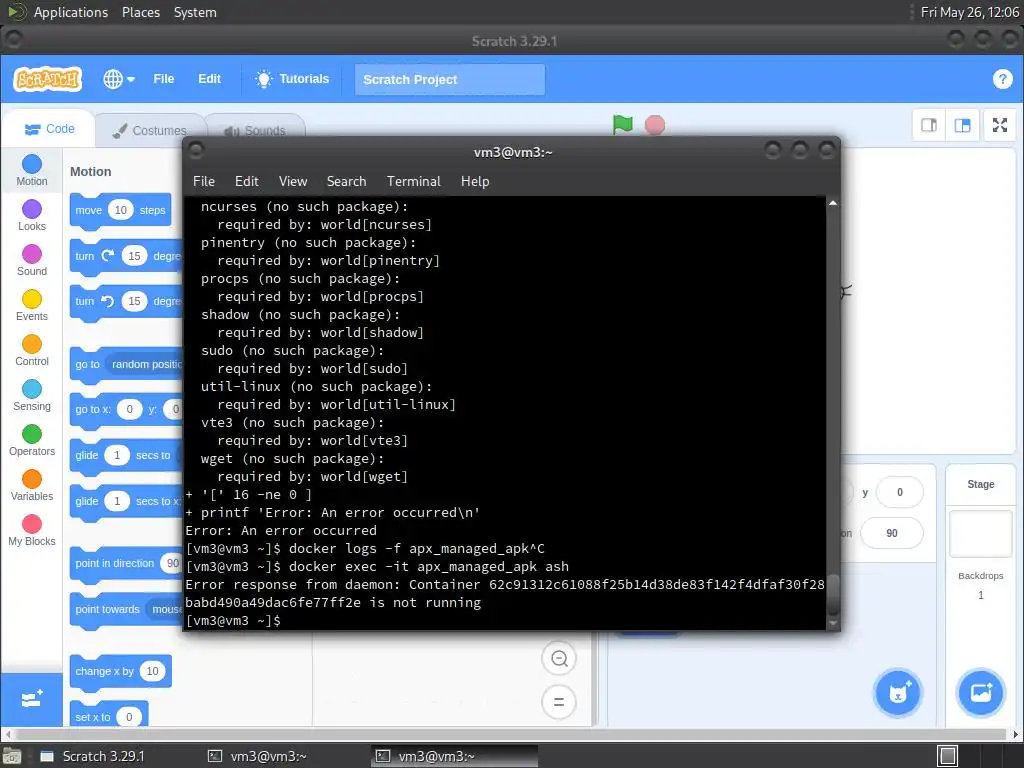Open the terminal View menu
Viewport: 1024px width, 768px height.
tap(293, 181)
